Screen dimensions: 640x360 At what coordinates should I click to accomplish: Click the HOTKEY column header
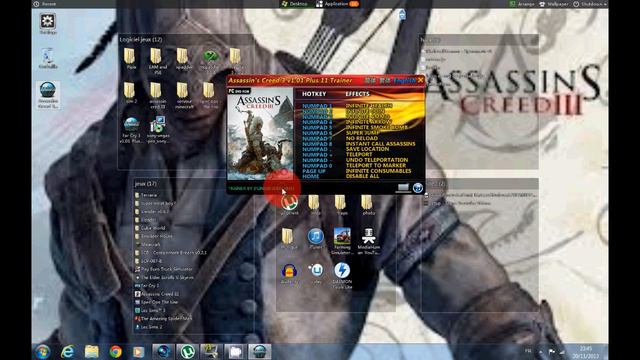pos(314,94)
